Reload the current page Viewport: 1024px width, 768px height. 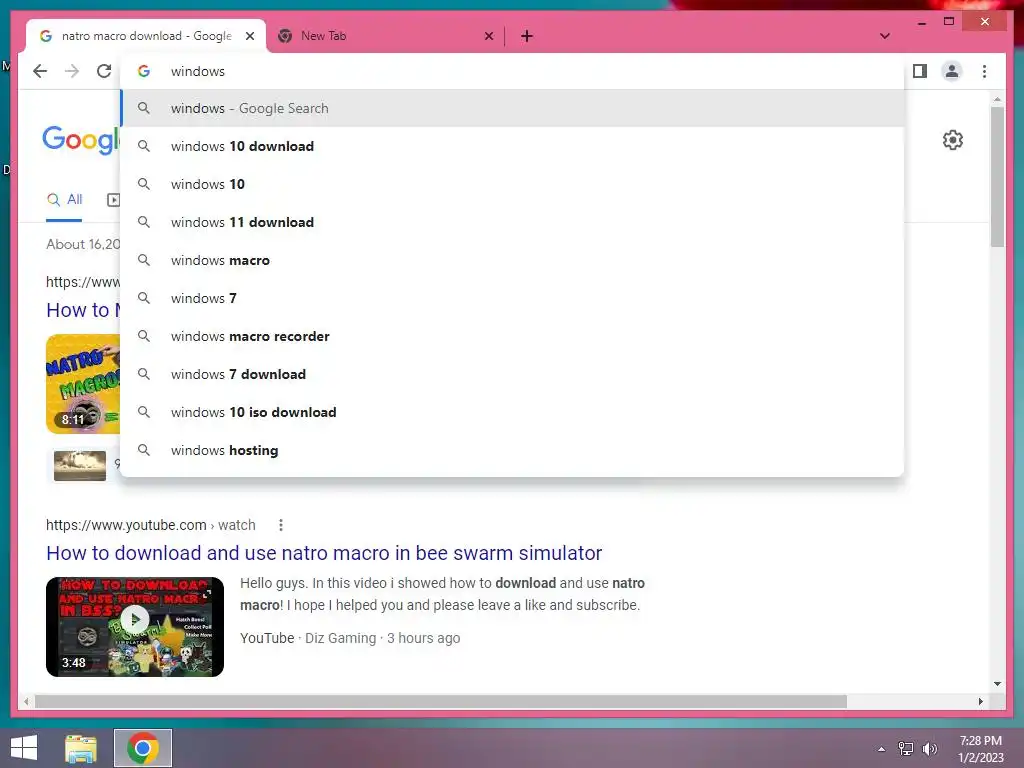pos(104,71)
